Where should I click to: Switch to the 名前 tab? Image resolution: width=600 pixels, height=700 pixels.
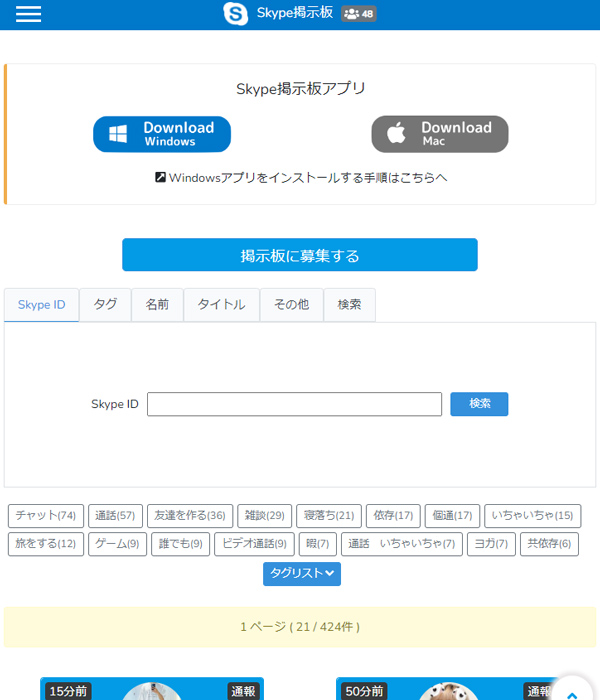[x=157, y=305]
